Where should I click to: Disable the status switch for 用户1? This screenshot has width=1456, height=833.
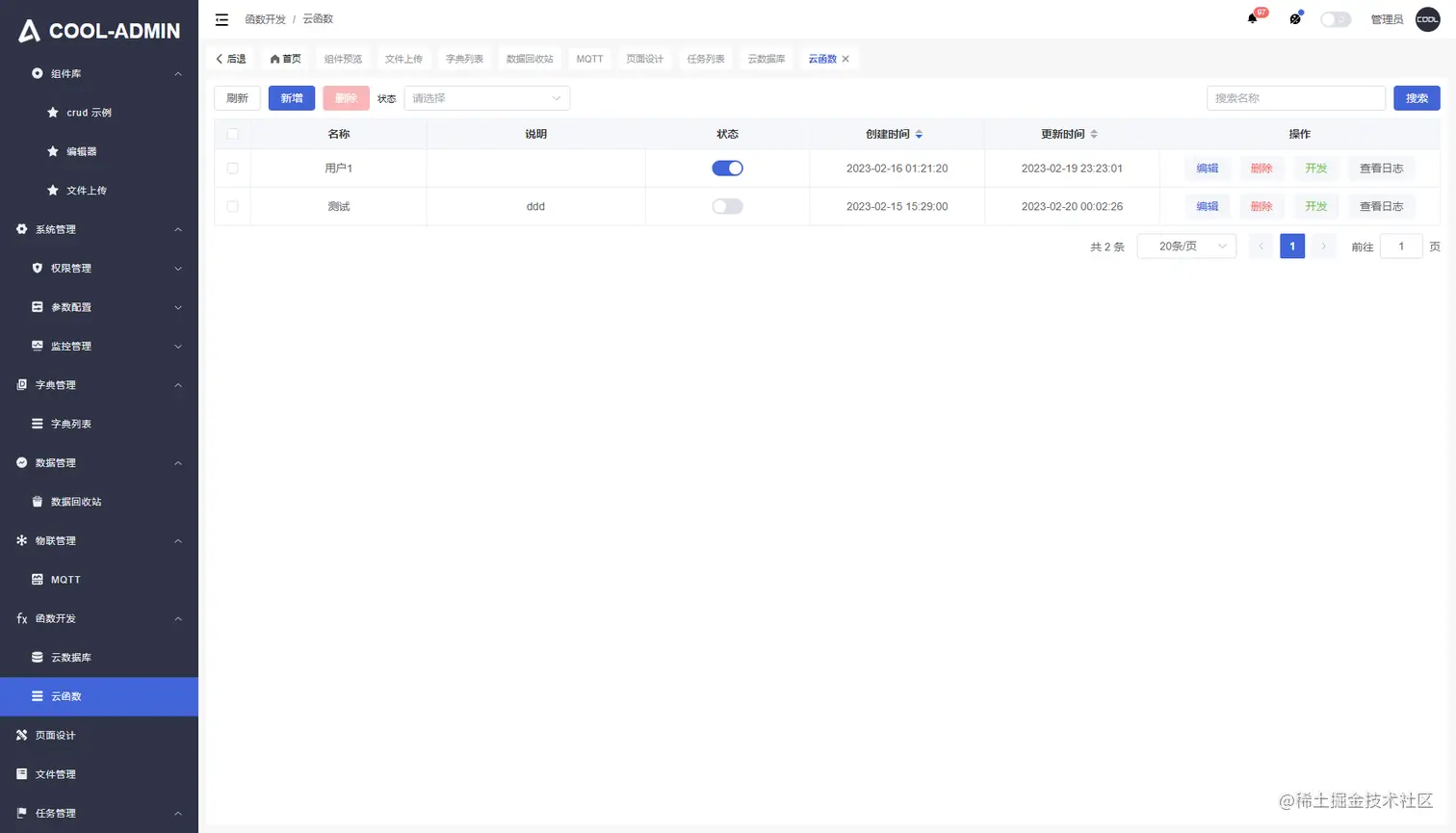727,169
